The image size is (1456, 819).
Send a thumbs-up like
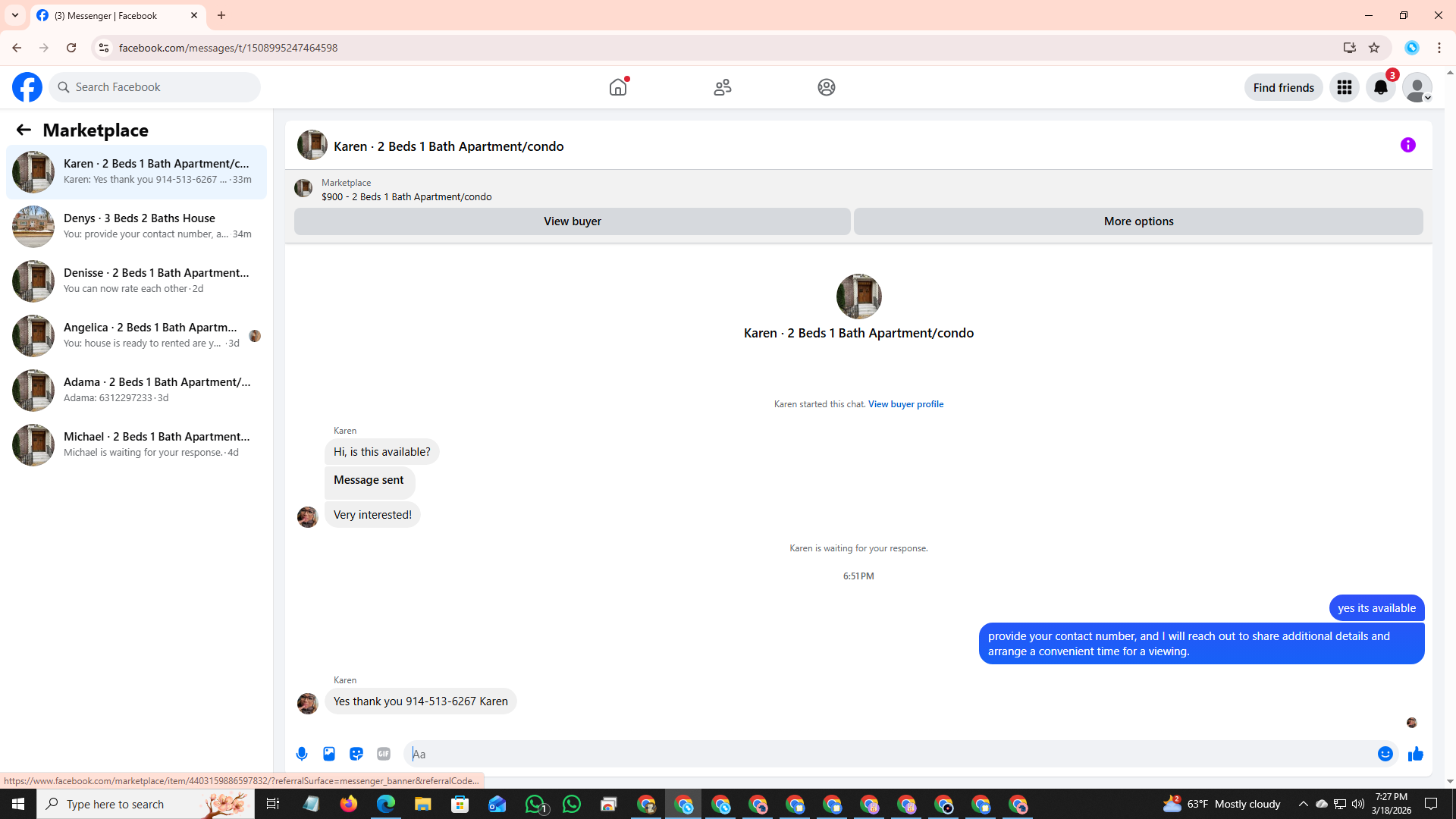coord(1415,754)
